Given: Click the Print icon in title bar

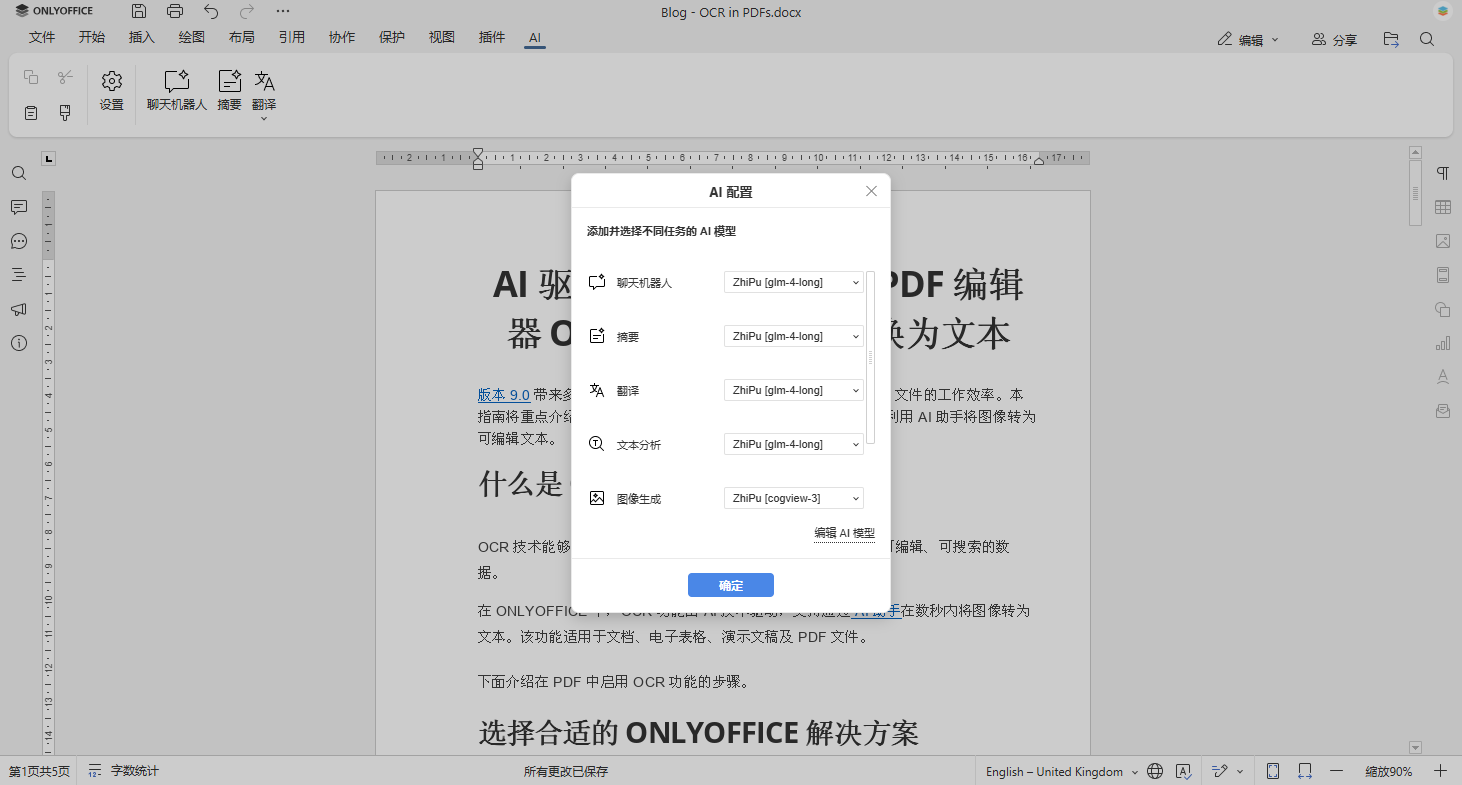Looking at the screenshot, I should [x=175, y=12].
